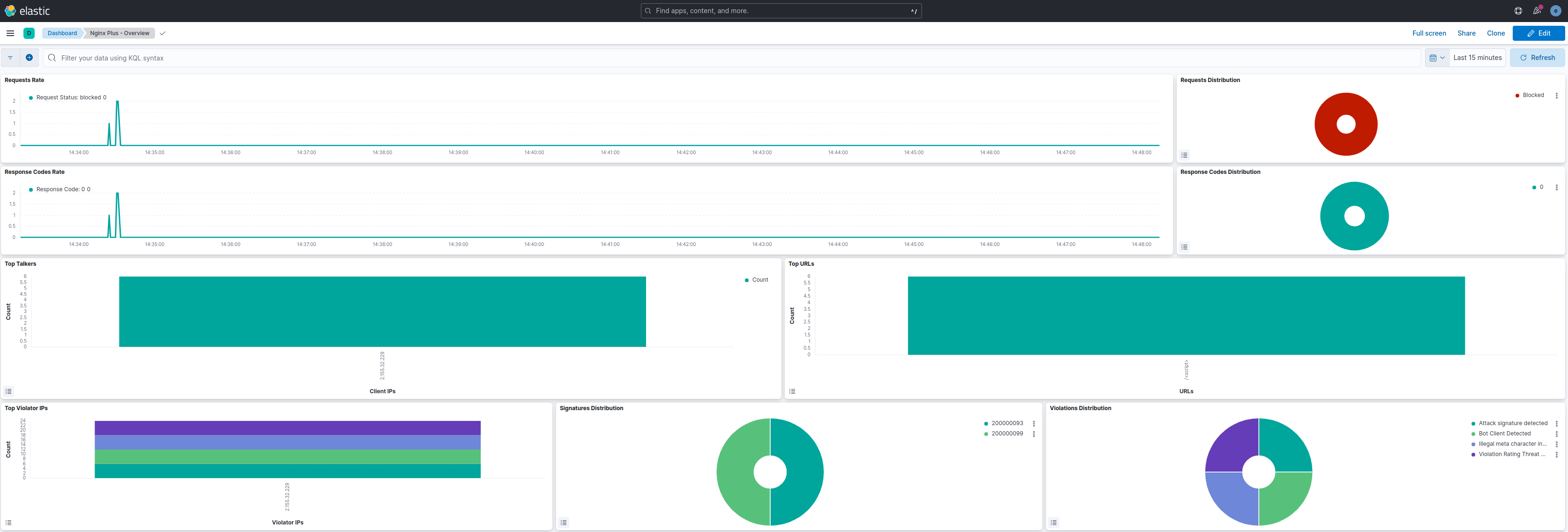Click the light green half of Signatures donut
Screen dimensions: 1568x532
(736, 472)
